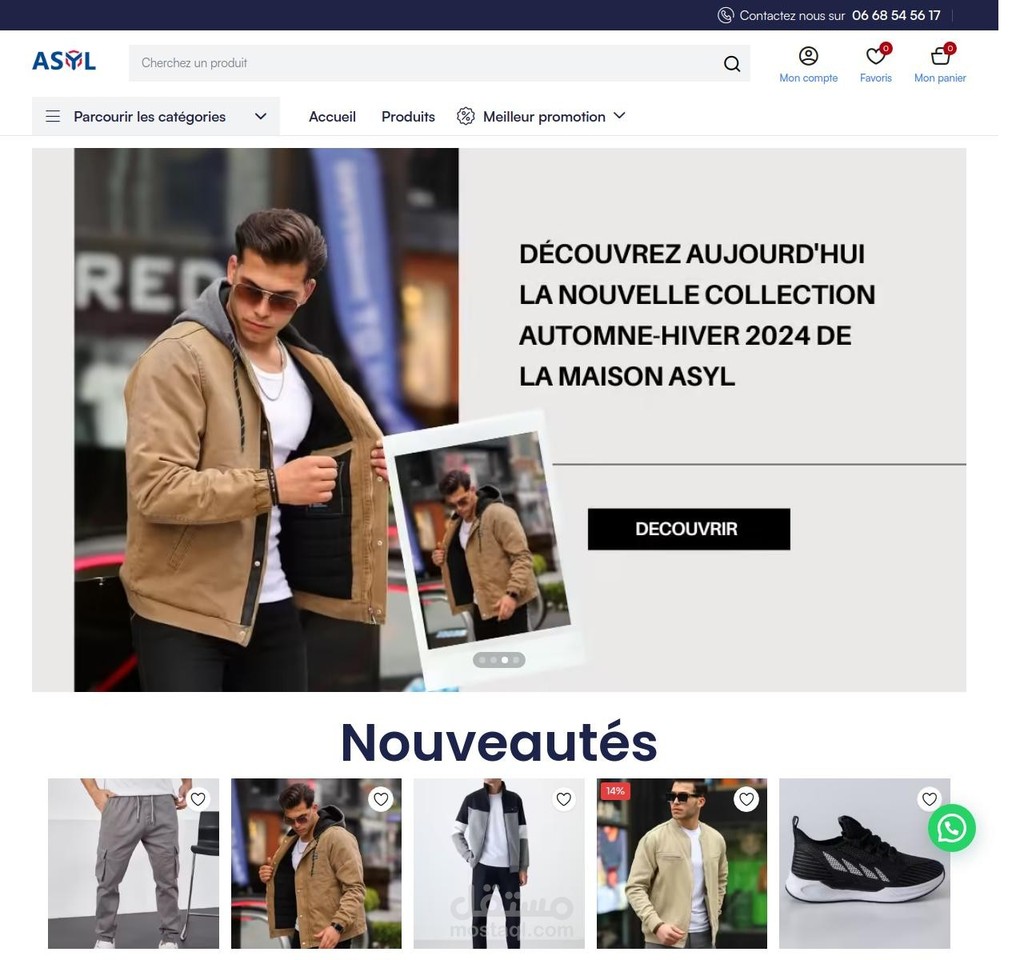Image resolution: width=1024 pixels, height=960 pixels.
Task: Favorite the grey cargo pants product
Action: (x=198, y=799)
